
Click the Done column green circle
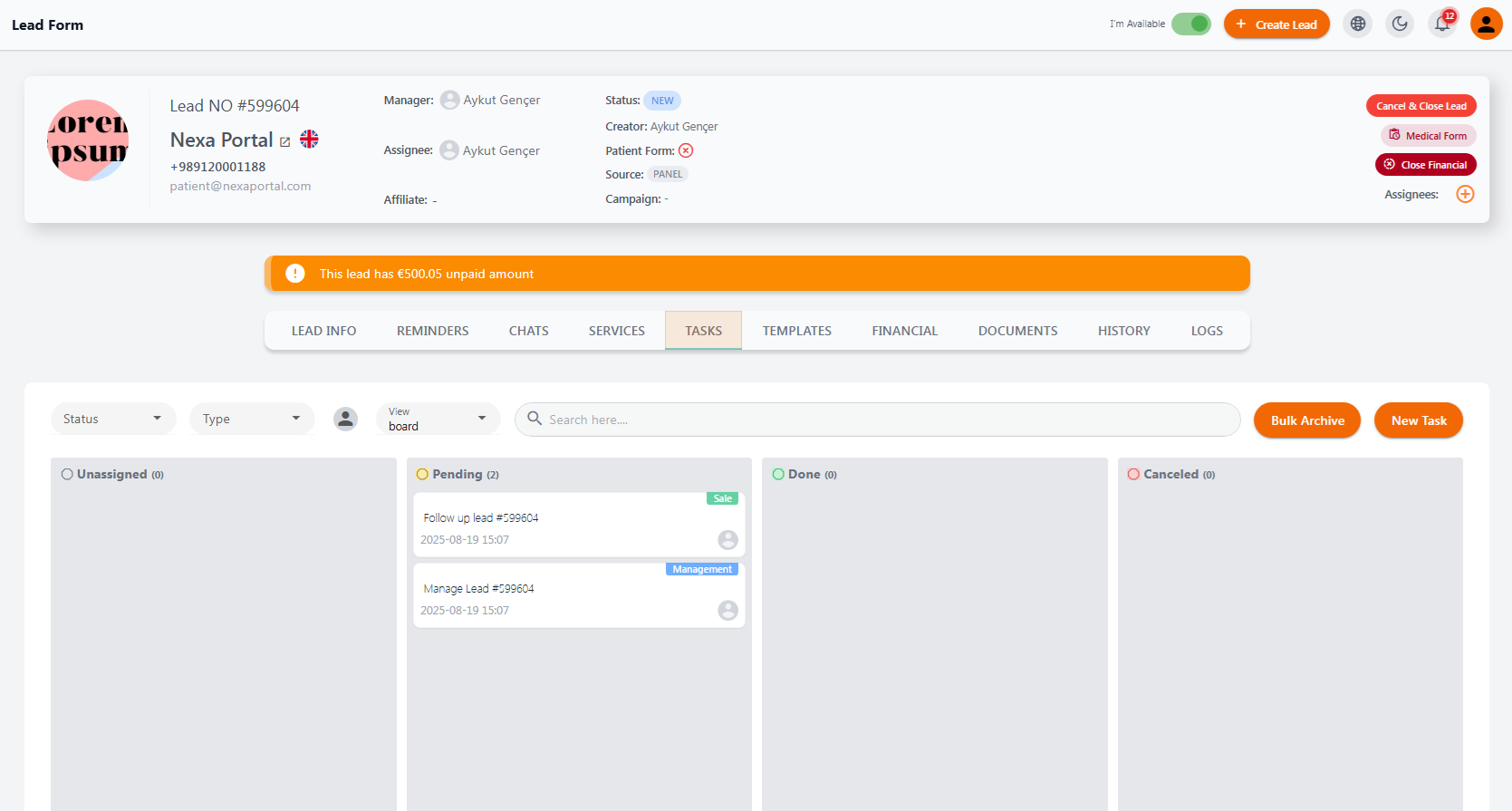(x=778, y=474)
